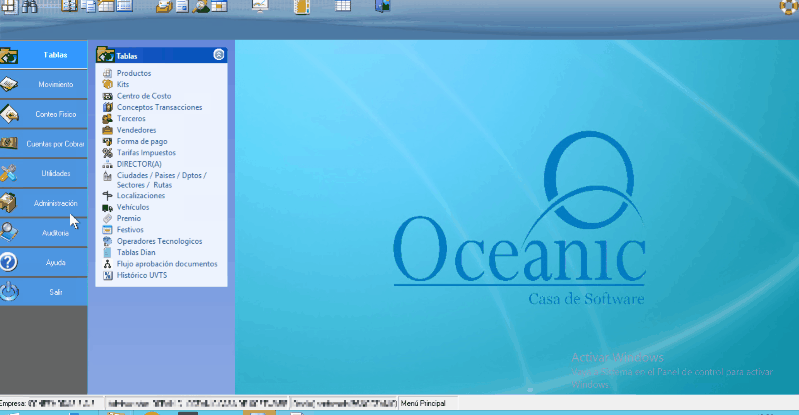This screenshot has width=799, height=415.
Task: Click the life ring help icon
Action: tap(787, 6)
